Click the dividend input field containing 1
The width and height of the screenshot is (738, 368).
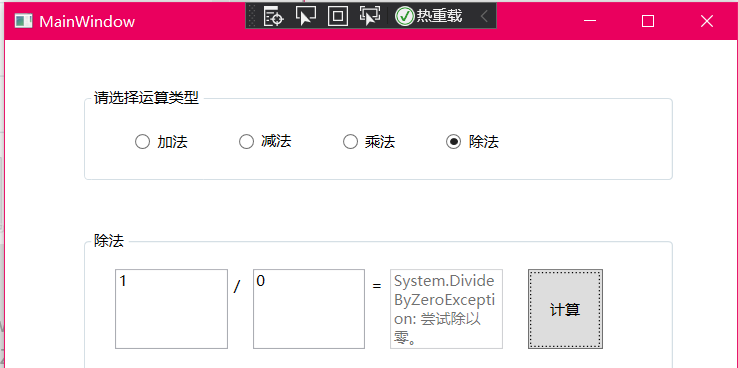[x=171, y=309]
